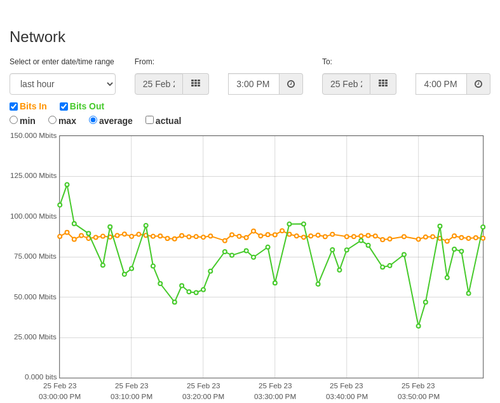Click the 0.000 bits axis label
Viewport: 500px width, 403px height.
[41, 377]
